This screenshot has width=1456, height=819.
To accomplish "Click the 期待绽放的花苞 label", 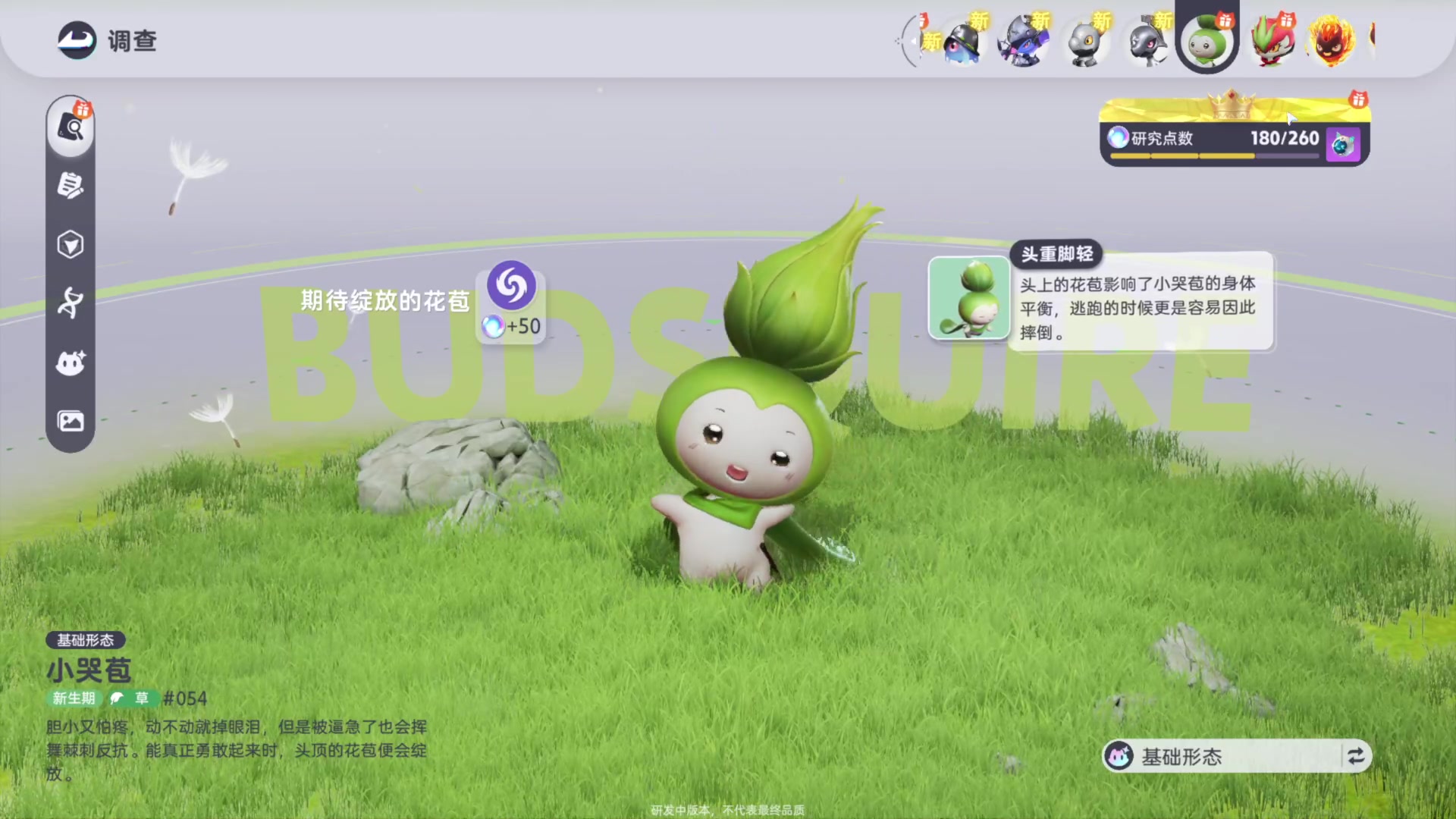I will pyautogui.click(x=385, y=301).
